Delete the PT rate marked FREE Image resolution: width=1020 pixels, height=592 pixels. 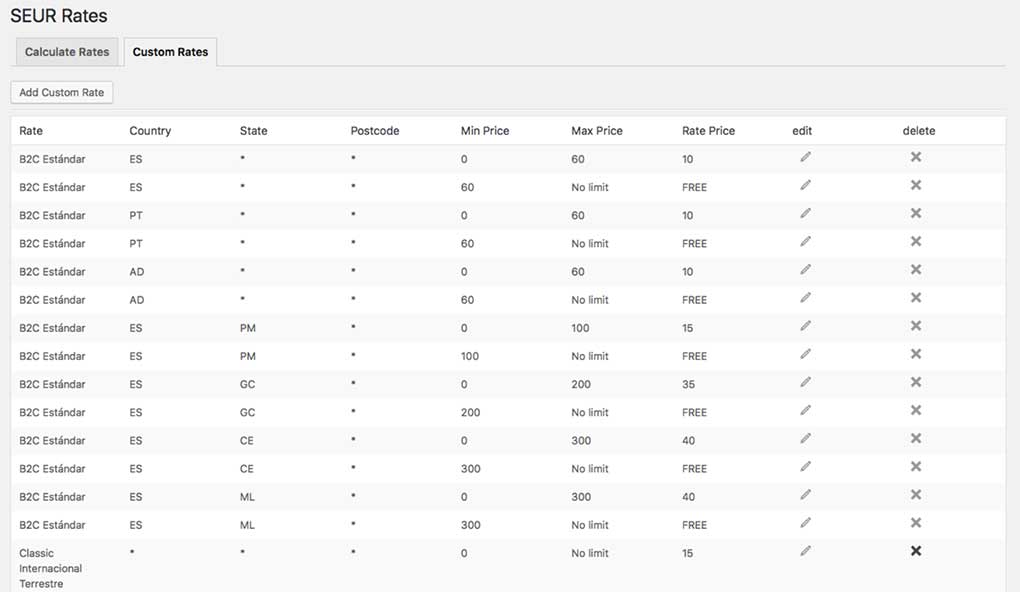click(x=915, y=242)
